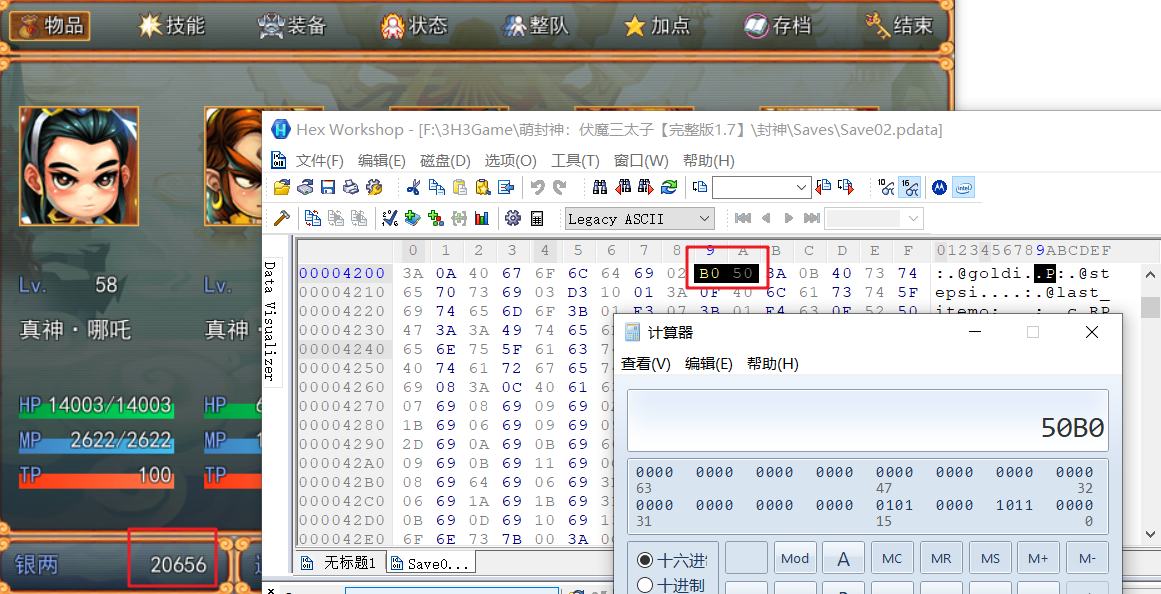Click the Copy icon in toolbar
Viewport: 1161px width, 594px height.
click(437, 187)
